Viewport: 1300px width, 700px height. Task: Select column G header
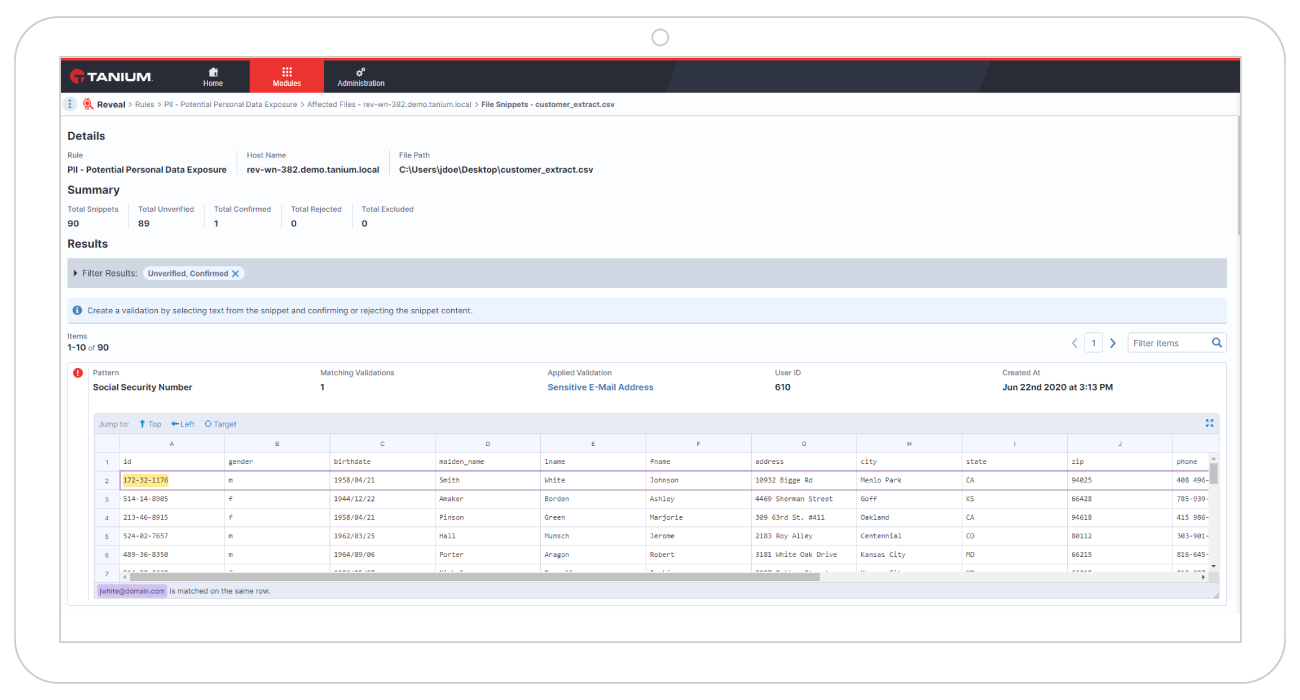[803, 443]
